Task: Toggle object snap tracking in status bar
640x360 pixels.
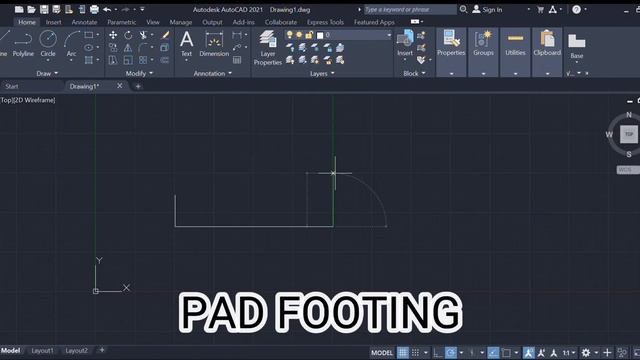Action: coord(493,353)
